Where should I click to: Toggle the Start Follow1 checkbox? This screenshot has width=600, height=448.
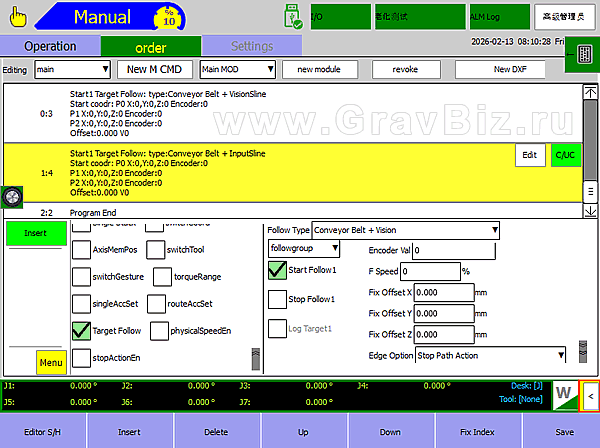click(278, 270)
